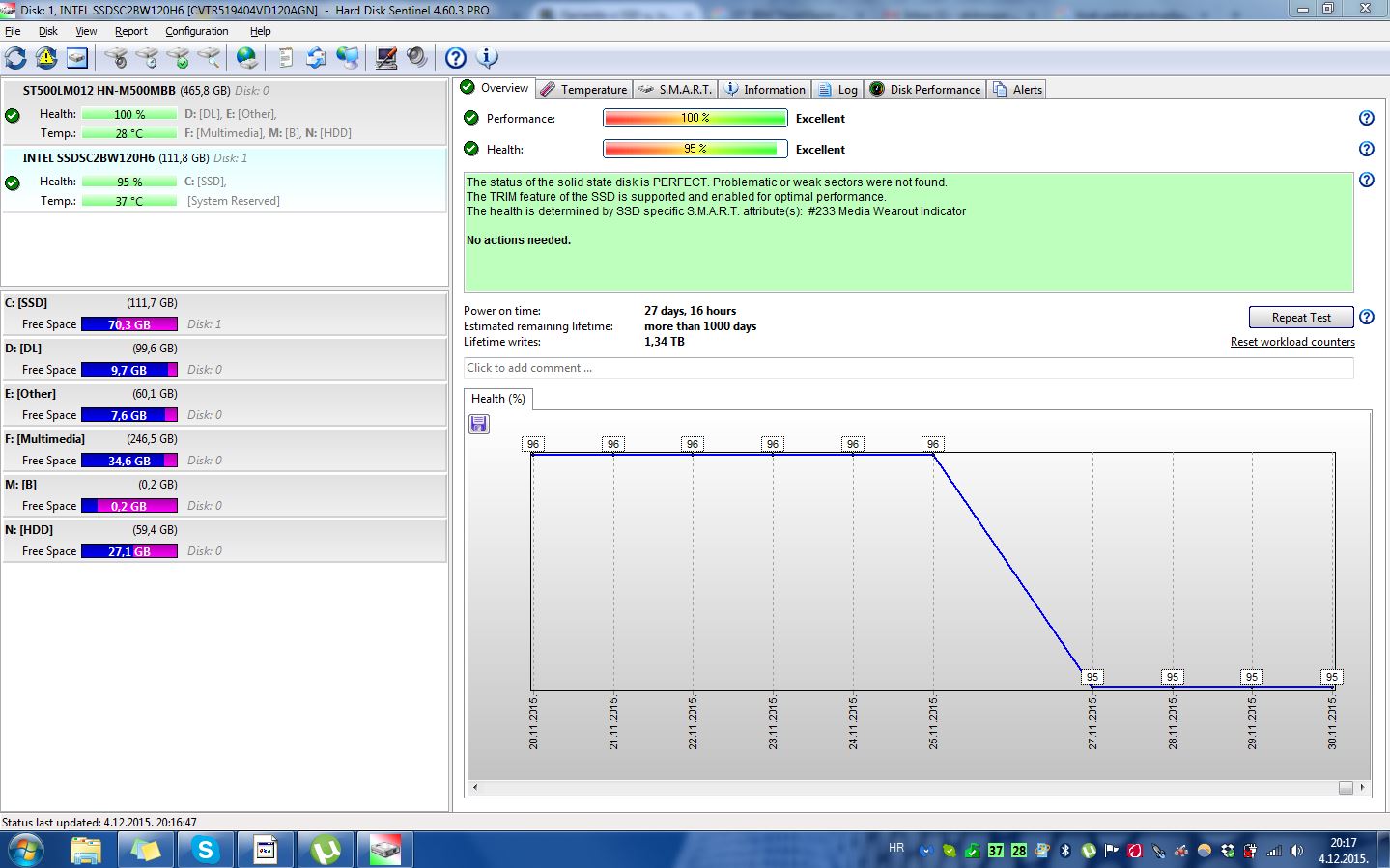This screenshot has height=868, width=1390.
Task: Click help icon next to Performance rating
Action: click(1366, 118)
